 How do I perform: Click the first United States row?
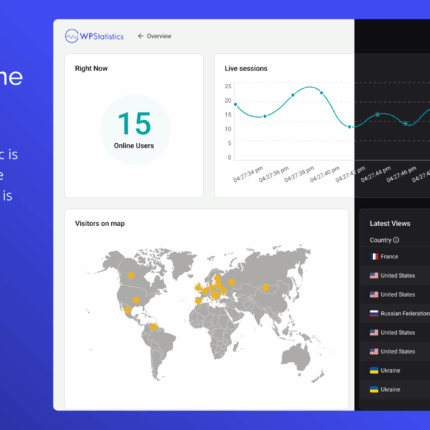point(395,275)
